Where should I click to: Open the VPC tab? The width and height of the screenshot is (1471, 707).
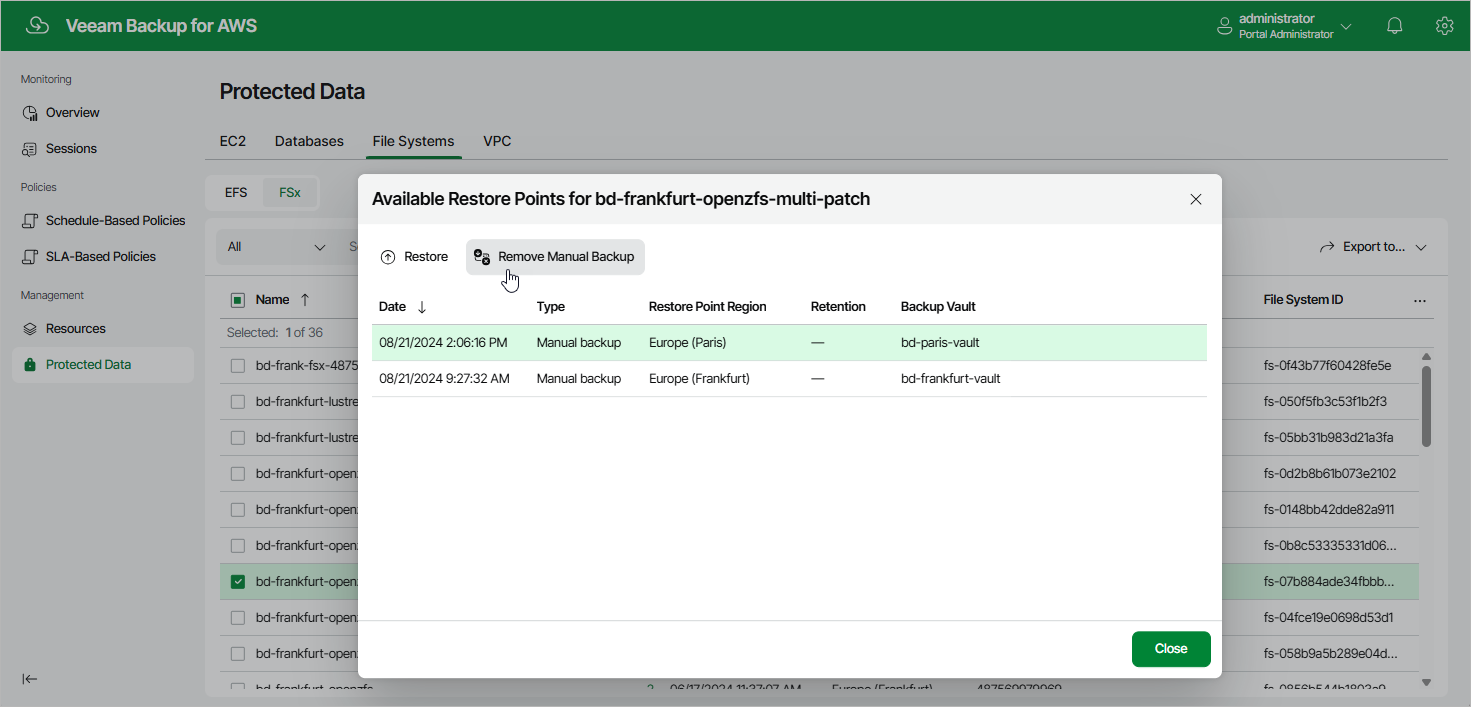(497, 141)
